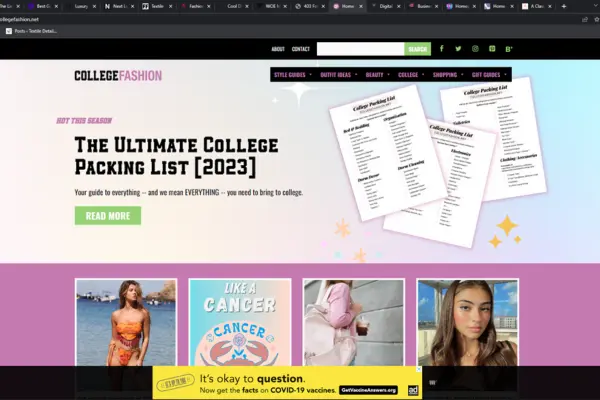
Task: Click the Bloglovin B+ icon
Action: 509,49
